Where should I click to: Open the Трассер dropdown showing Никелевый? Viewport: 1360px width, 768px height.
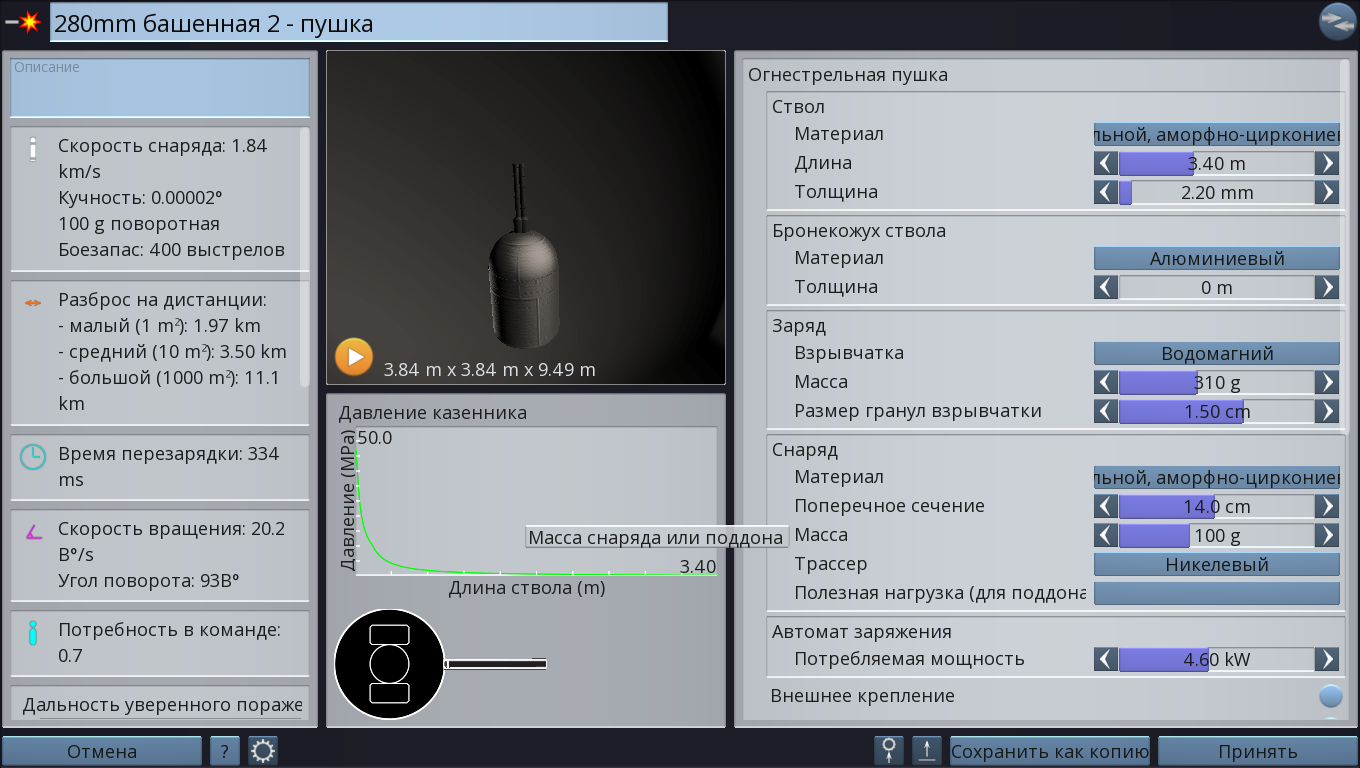[1216, 564]
